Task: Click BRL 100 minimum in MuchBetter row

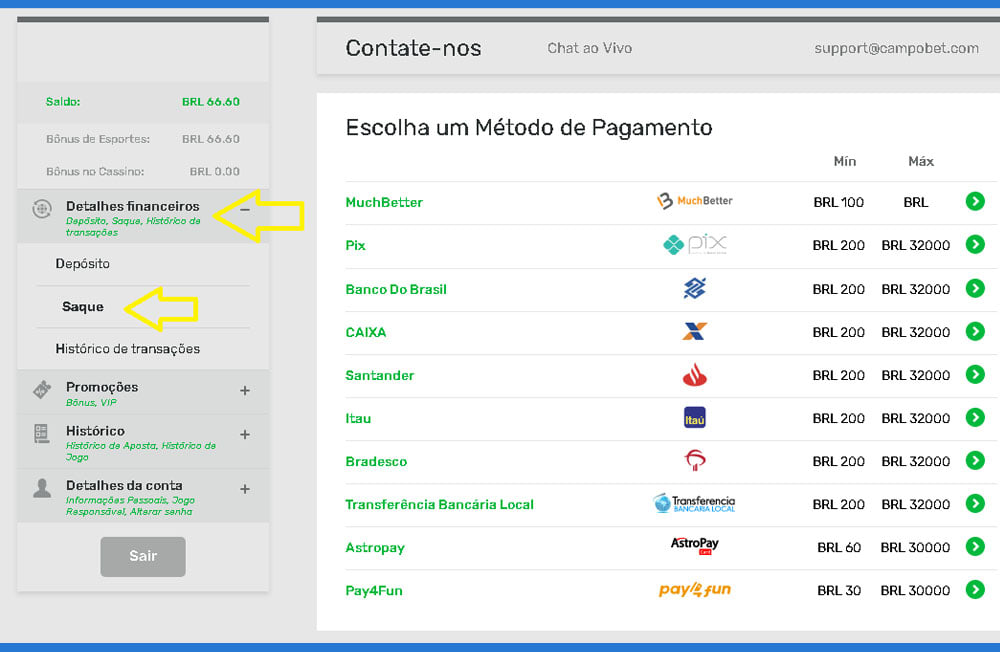Action: (x=838, y=203)
